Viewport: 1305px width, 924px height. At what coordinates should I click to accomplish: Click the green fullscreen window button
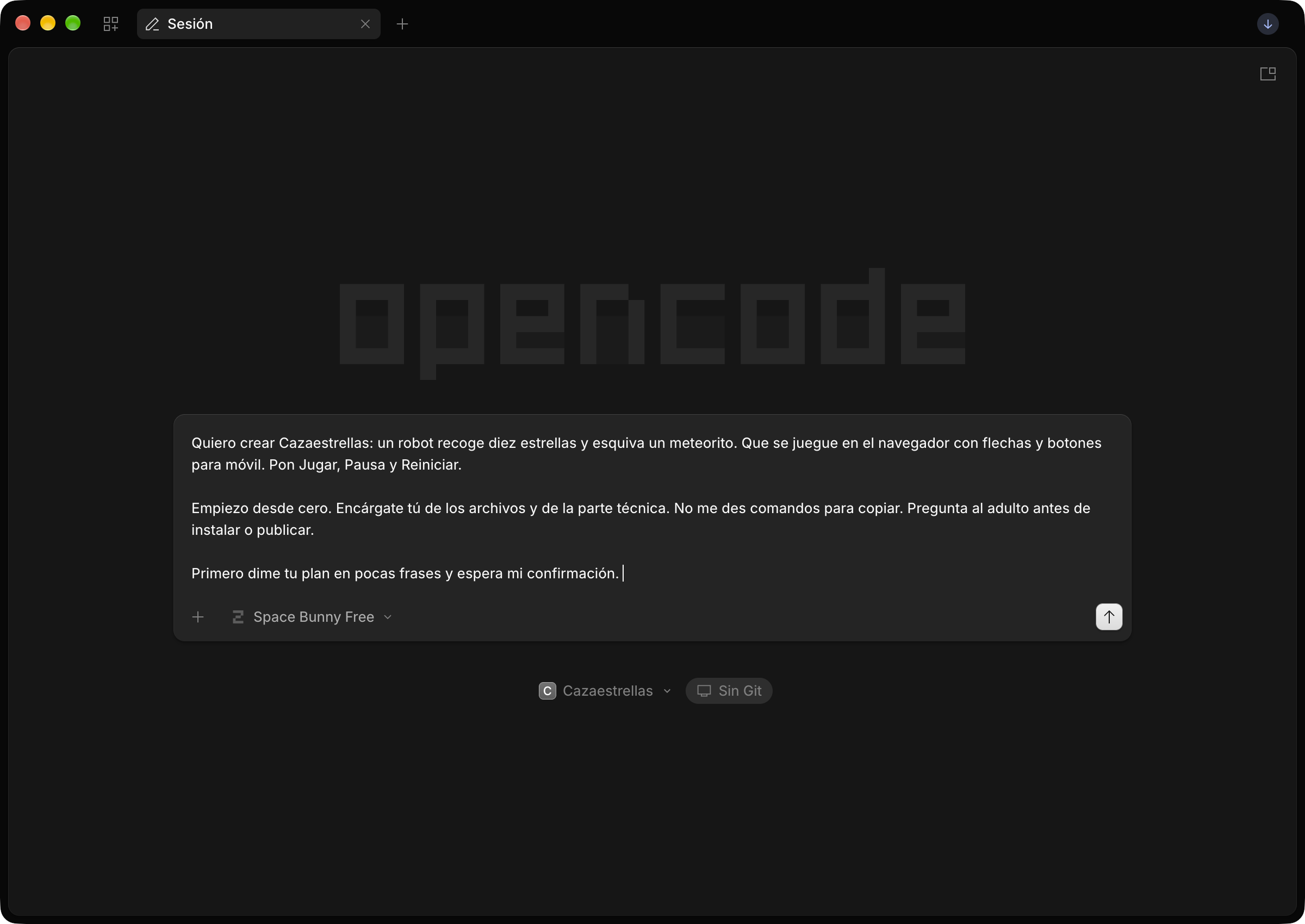coord(73,23)
